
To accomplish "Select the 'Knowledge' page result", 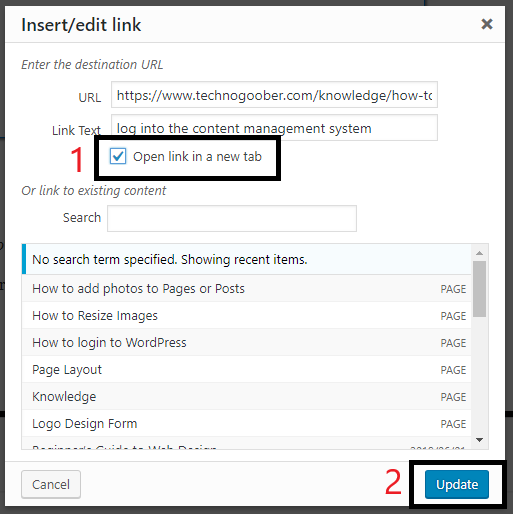I will coord(246,397).
